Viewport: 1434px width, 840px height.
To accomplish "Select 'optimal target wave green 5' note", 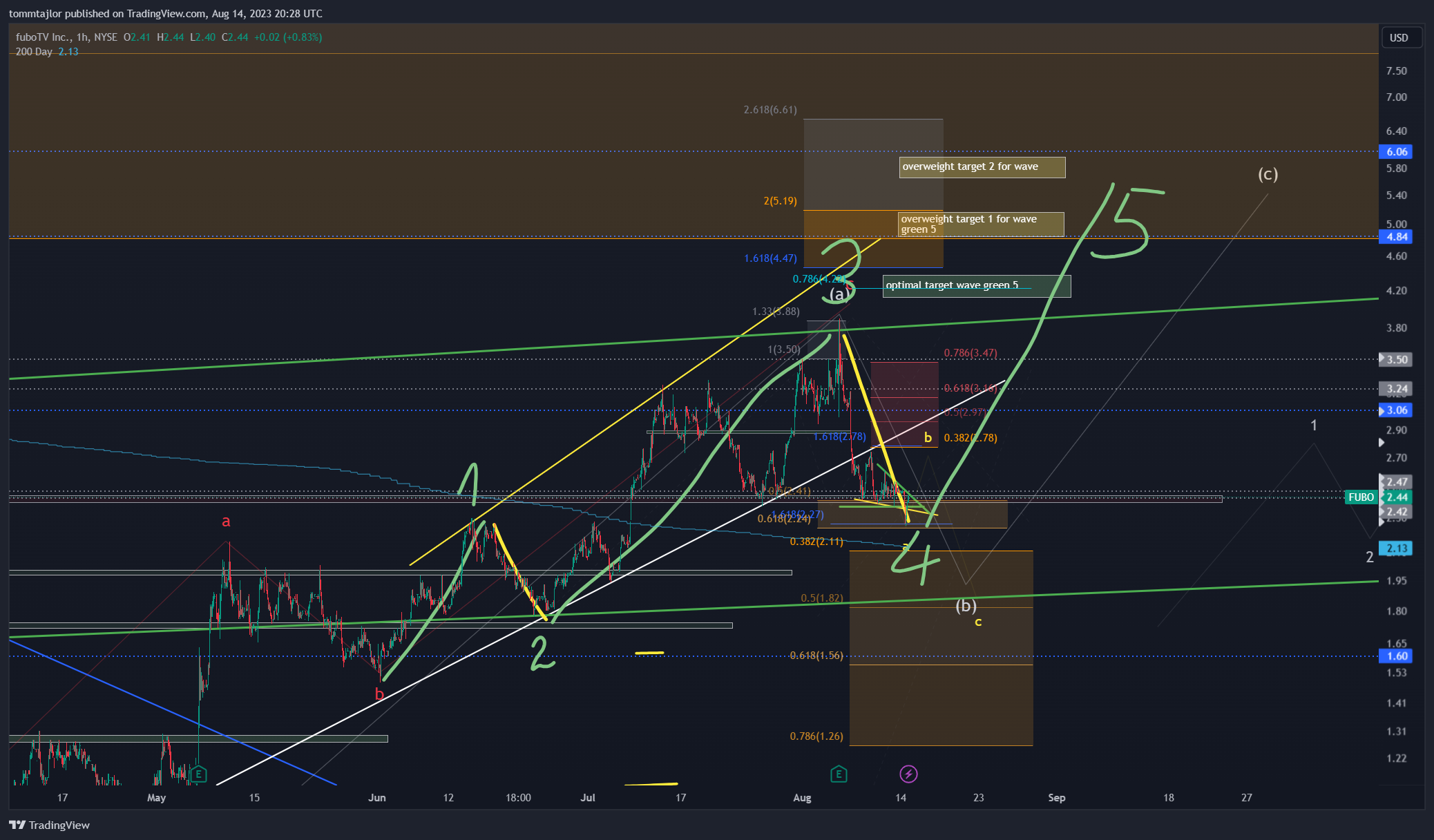I will tap(977, 286).
